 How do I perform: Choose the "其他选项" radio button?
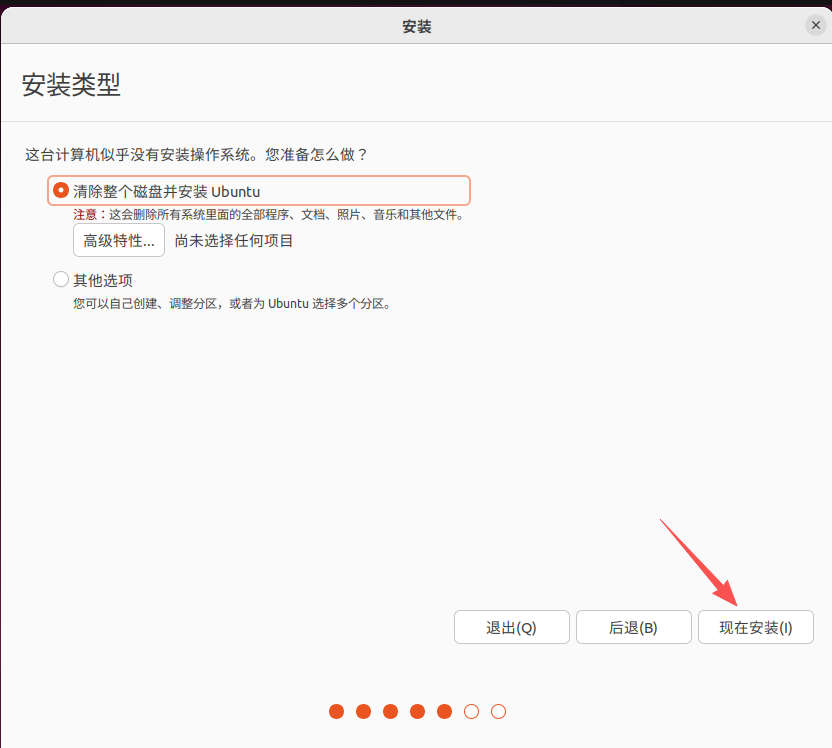tap(61, 279)
